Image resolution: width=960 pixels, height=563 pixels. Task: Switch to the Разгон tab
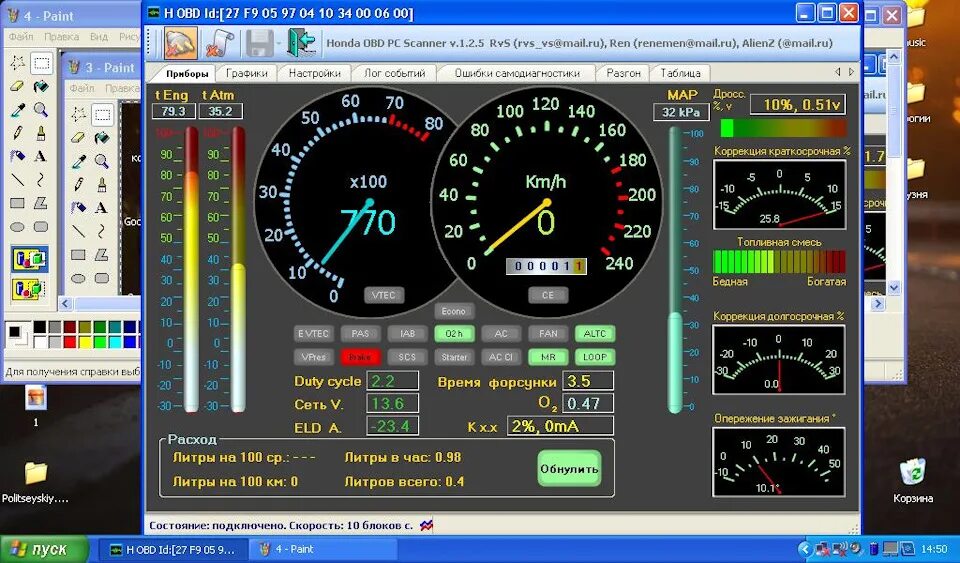tap(623, 73)
